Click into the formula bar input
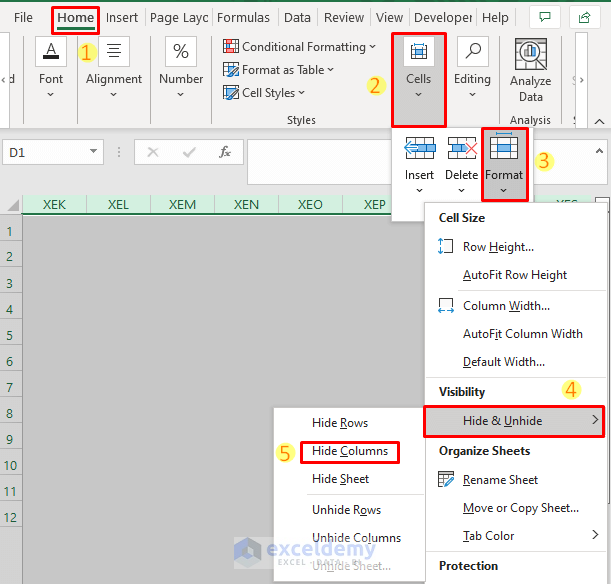 [x=319, y=162]
